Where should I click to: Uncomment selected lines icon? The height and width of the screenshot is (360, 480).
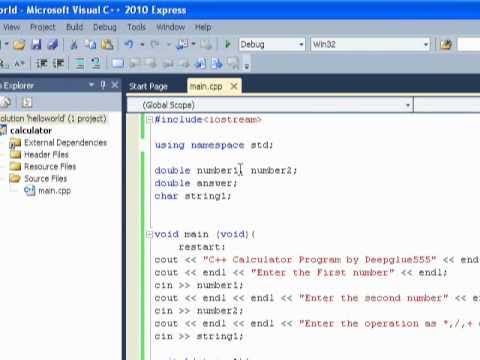pyautogui.click(x=96, y=63)
